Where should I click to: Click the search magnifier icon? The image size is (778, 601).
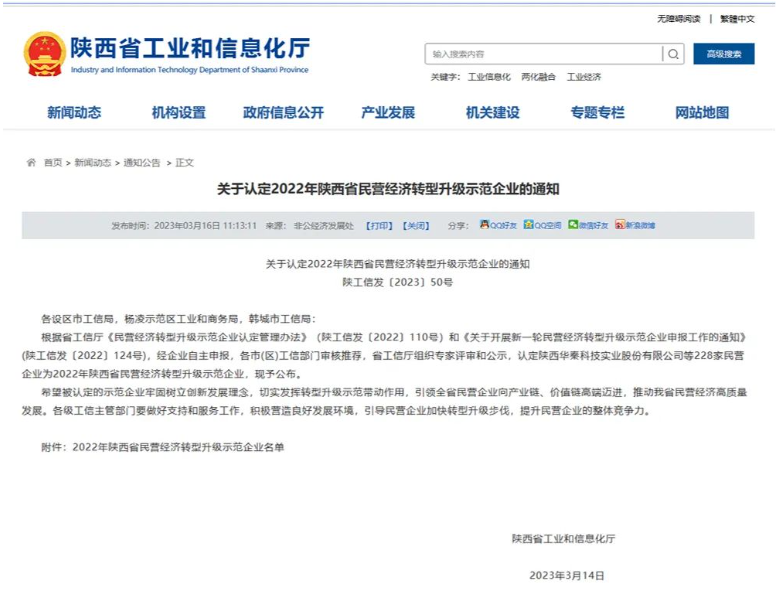click(x=674, y=54)
